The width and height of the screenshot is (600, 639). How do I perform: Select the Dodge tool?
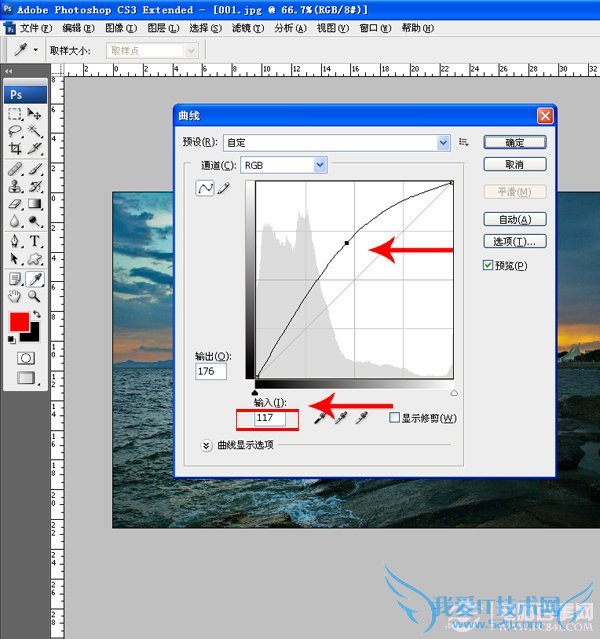coord(34,221)
